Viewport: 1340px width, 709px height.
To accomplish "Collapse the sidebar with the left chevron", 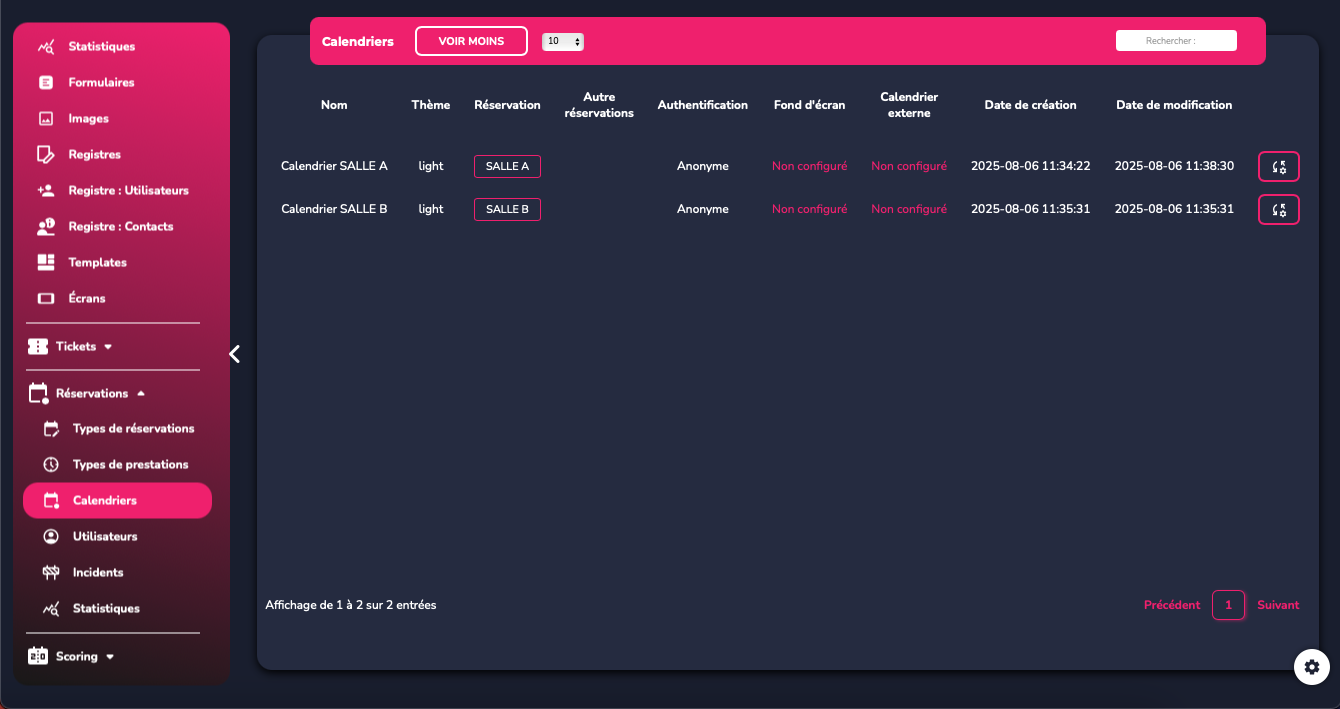I will pyautogui.click(x=235, y=354).
